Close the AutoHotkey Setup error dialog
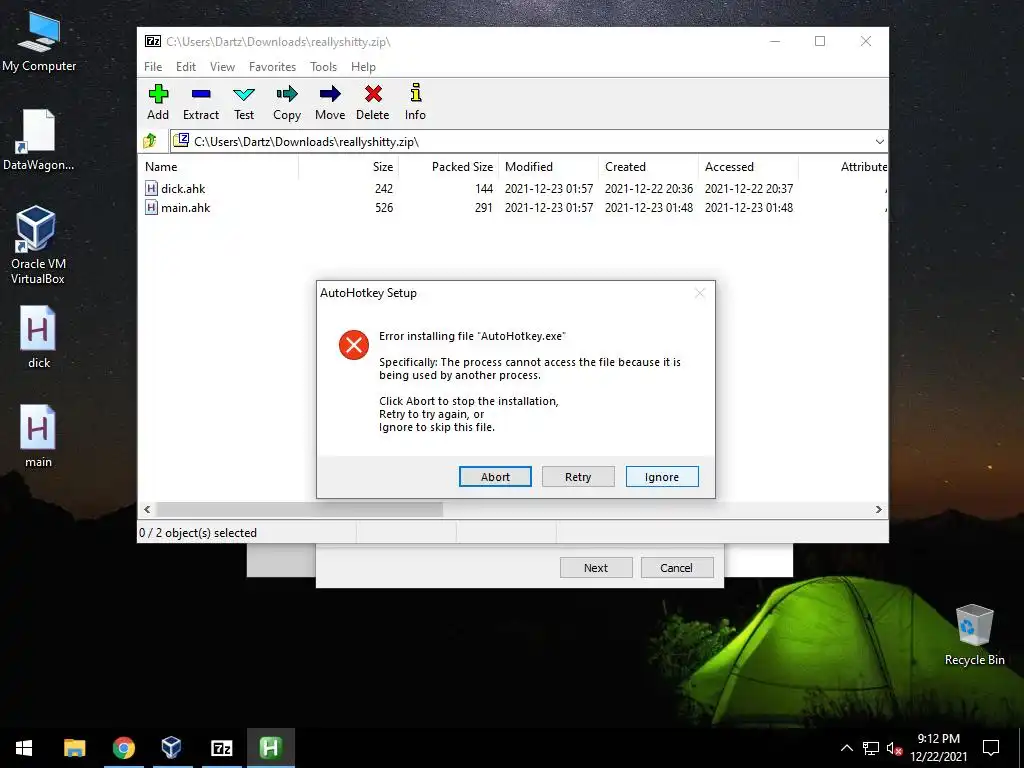Screen dimensions: 1024x768 pyautogui.click(x=700, y=293)
